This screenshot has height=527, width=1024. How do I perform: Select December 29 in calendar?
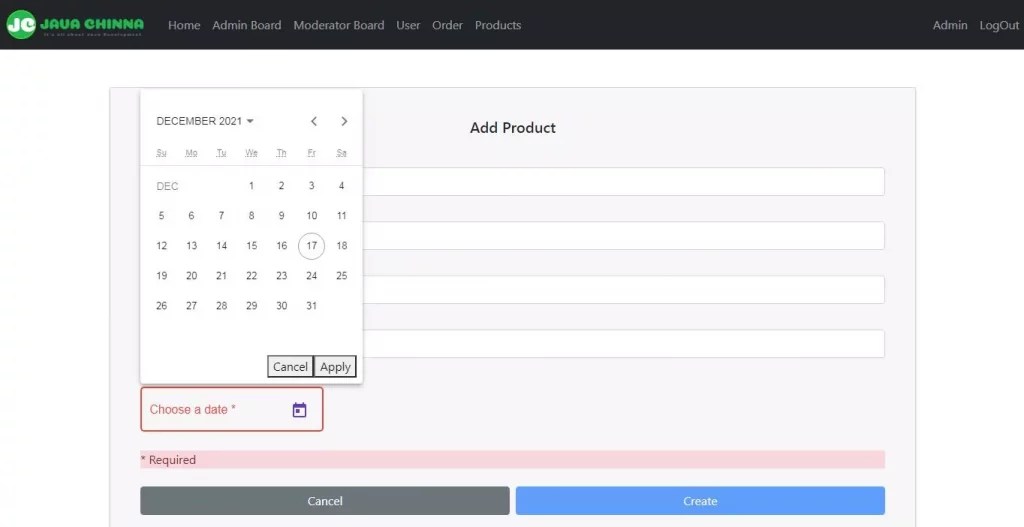click(251, 306)
